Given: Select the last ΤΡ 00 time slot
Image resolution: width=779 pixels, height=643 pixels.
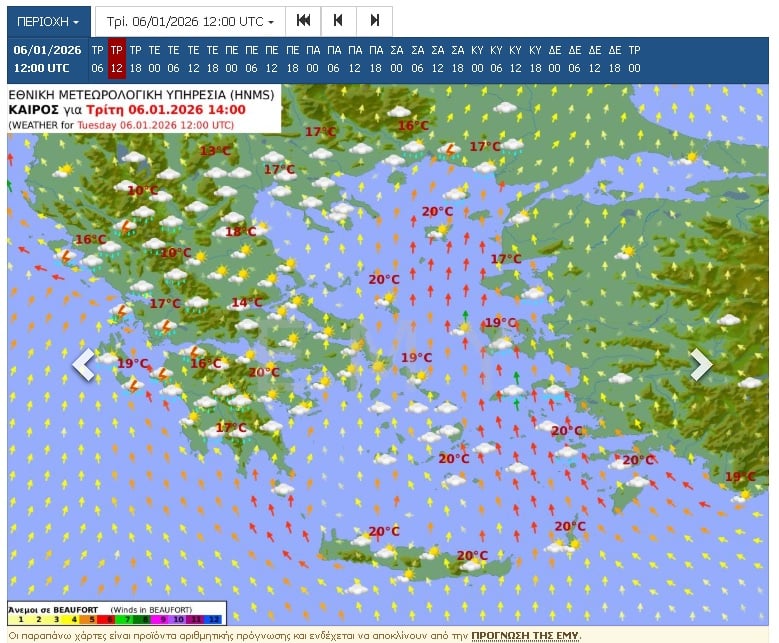Looking at the screenshot, I should click(x=634, y=59).
